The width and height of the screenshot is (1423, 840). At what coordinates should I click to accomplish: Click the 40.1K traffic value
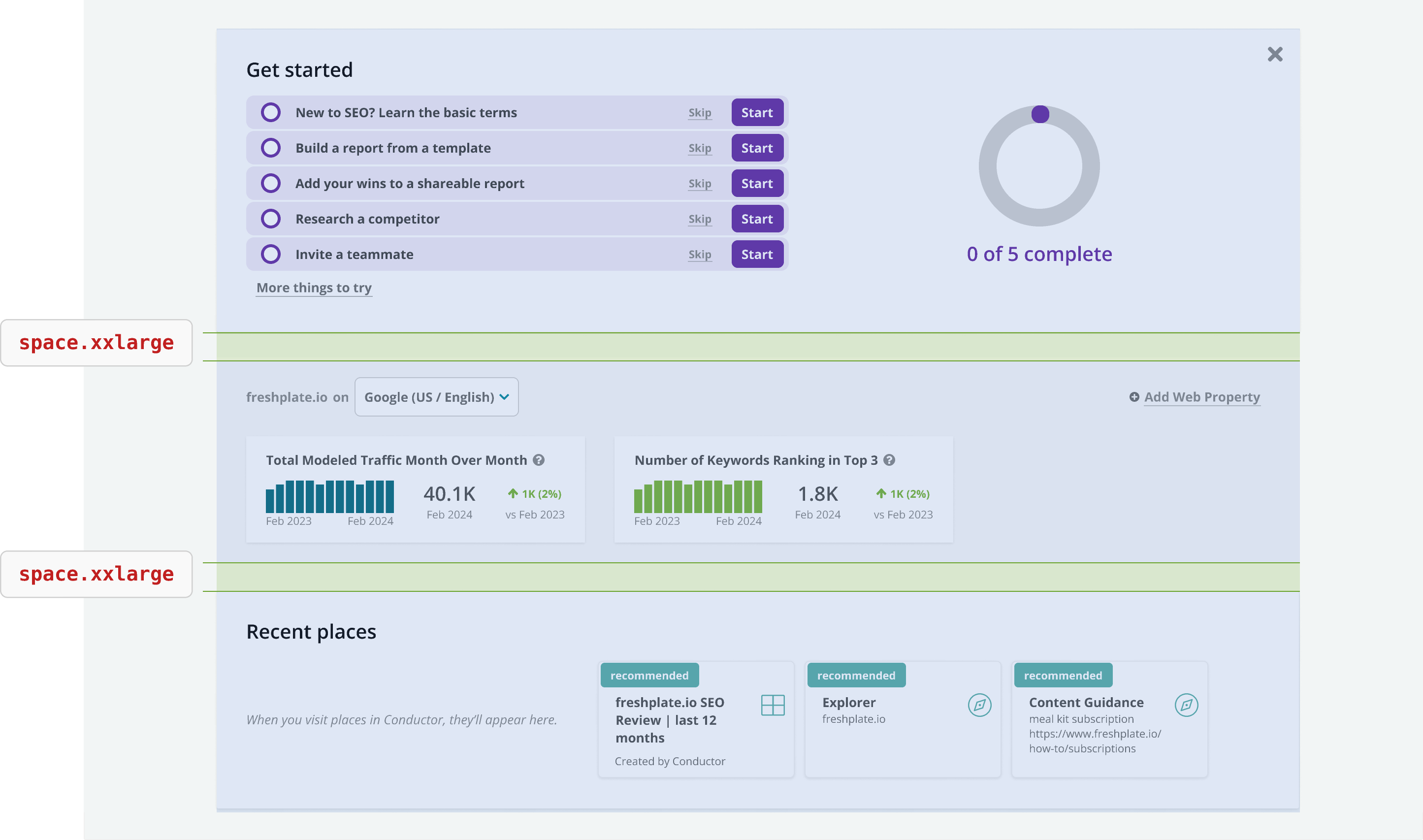pyautogui.click(x=450, y=493)
